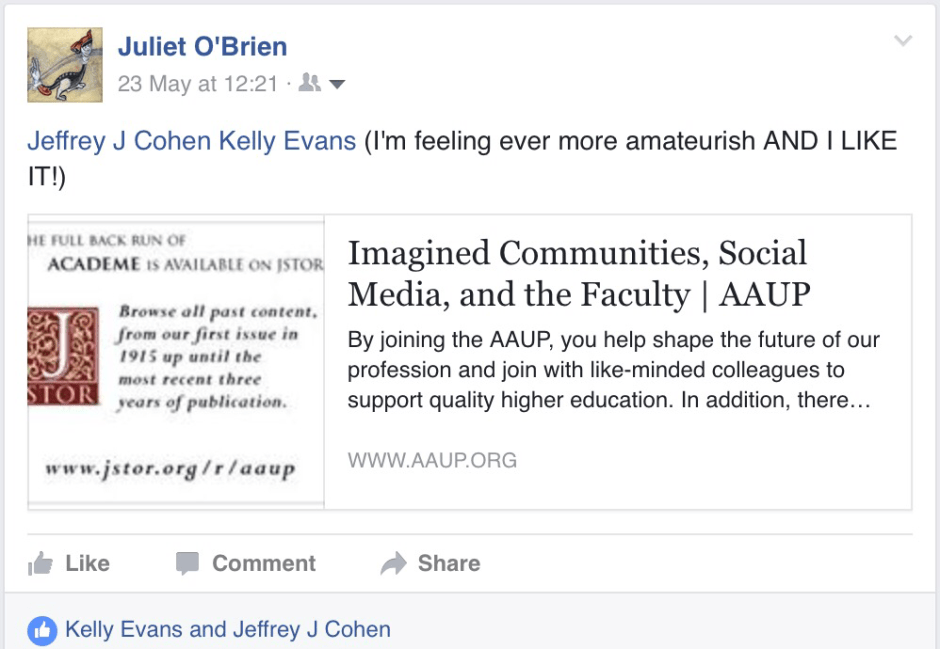The width and height of the screenshot is (940, 649).
Task: Click the thumbs-up icon beside Like
Action: [41, 564]
